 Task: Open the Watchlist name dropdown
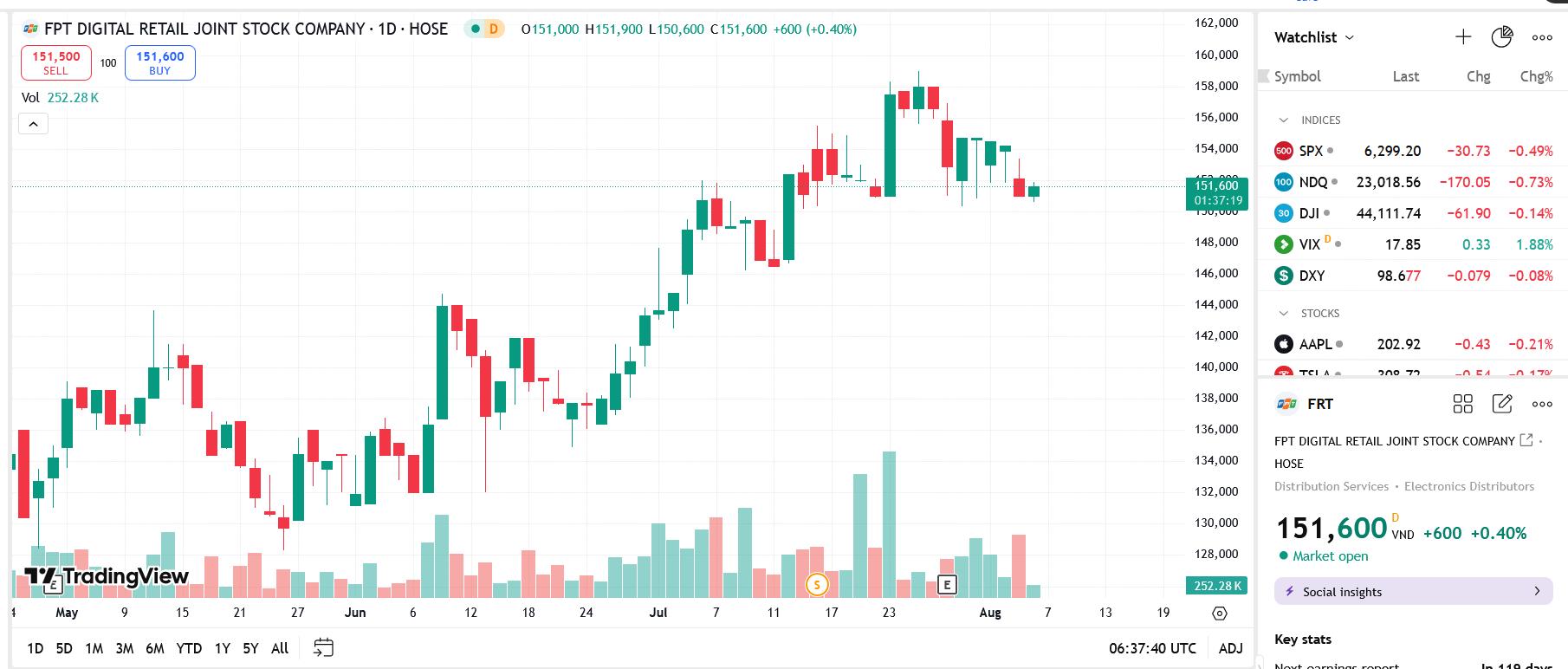tap(1313, 37)
